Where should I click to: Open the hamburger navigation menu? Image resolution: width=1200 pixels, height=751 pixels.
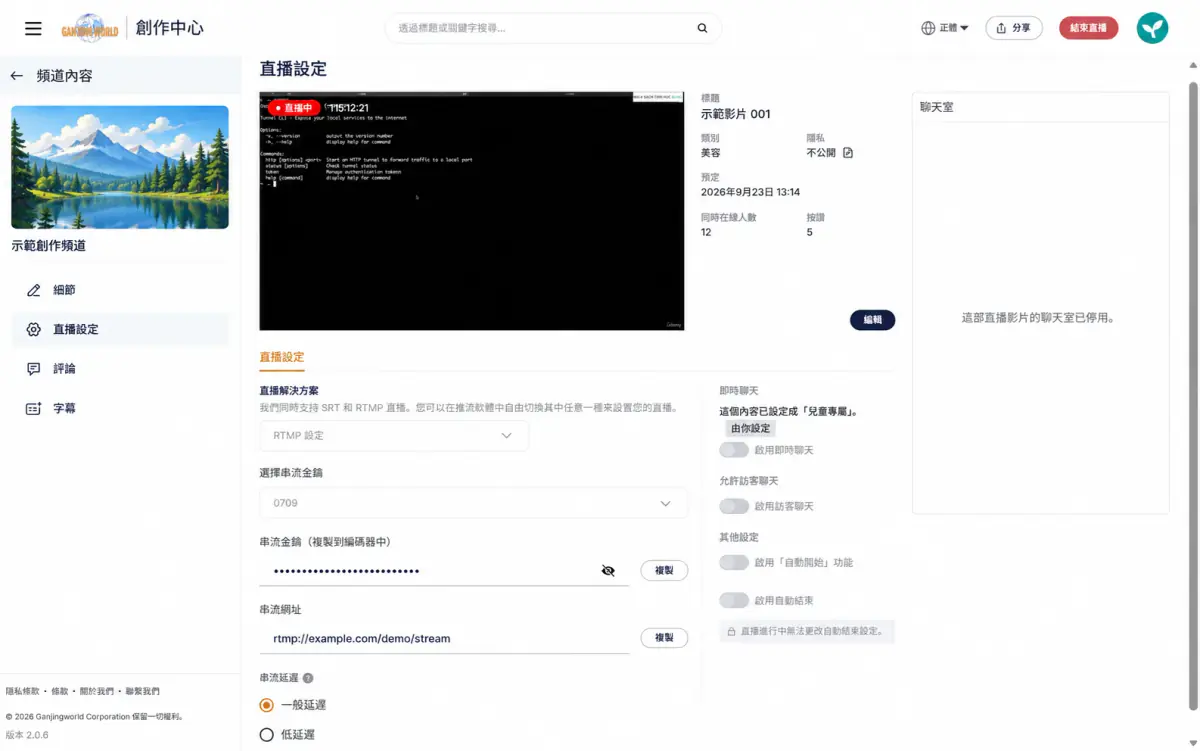[x=33, y=28]
